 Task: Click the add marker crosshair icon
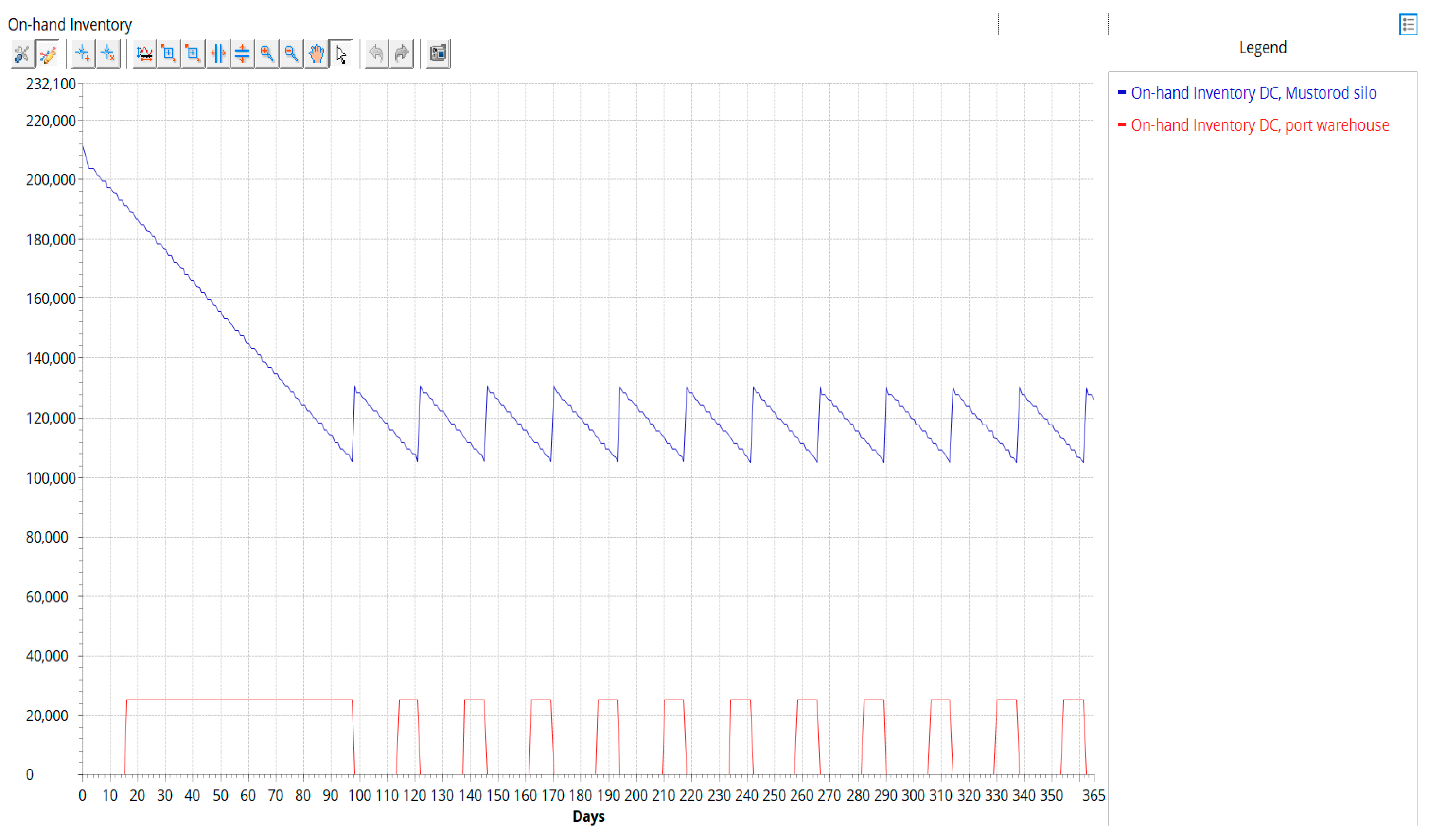point(83,54)
